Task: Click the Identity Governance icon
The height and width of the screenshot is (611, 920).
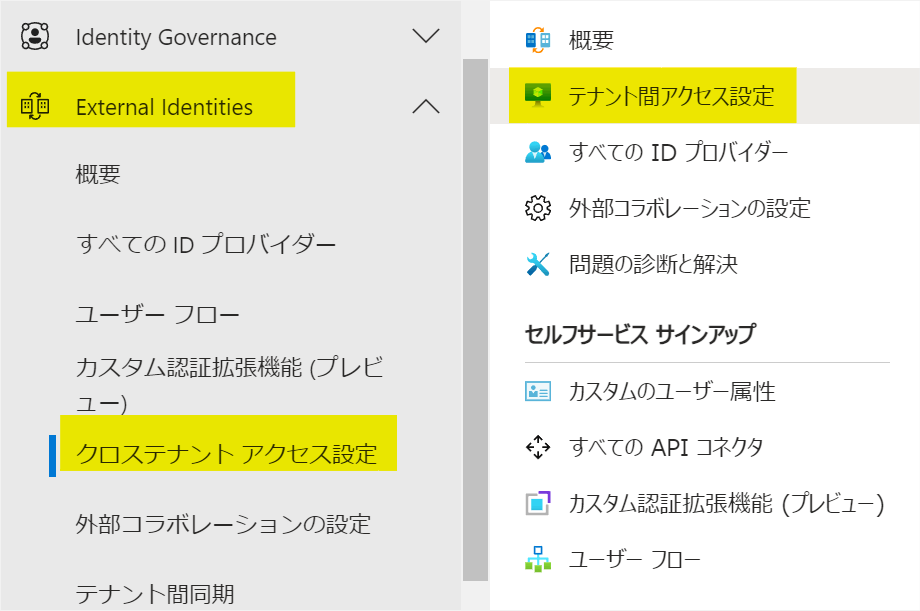Action: pos(35,36)
